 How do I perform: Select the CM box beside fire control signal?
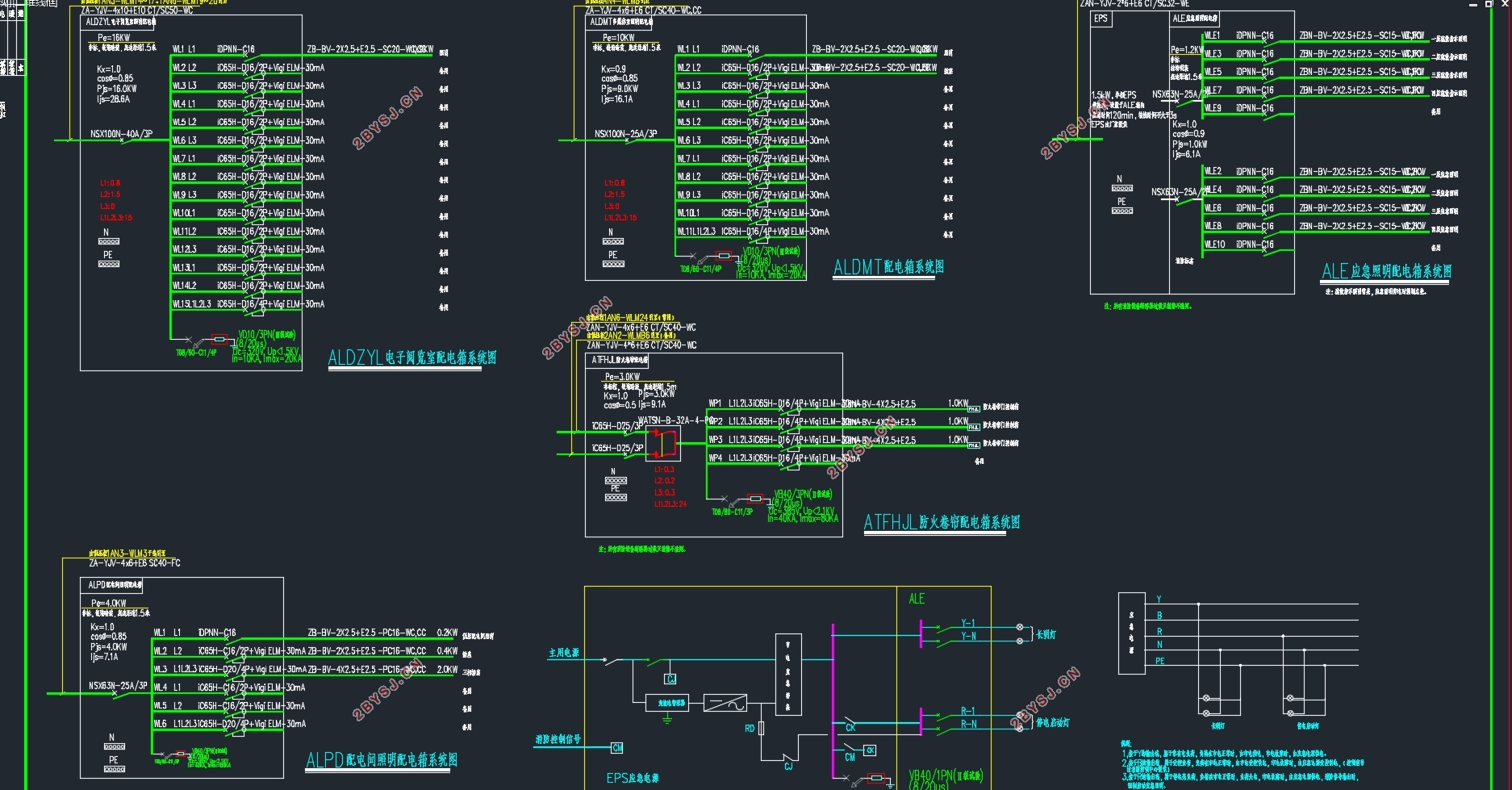617,748
